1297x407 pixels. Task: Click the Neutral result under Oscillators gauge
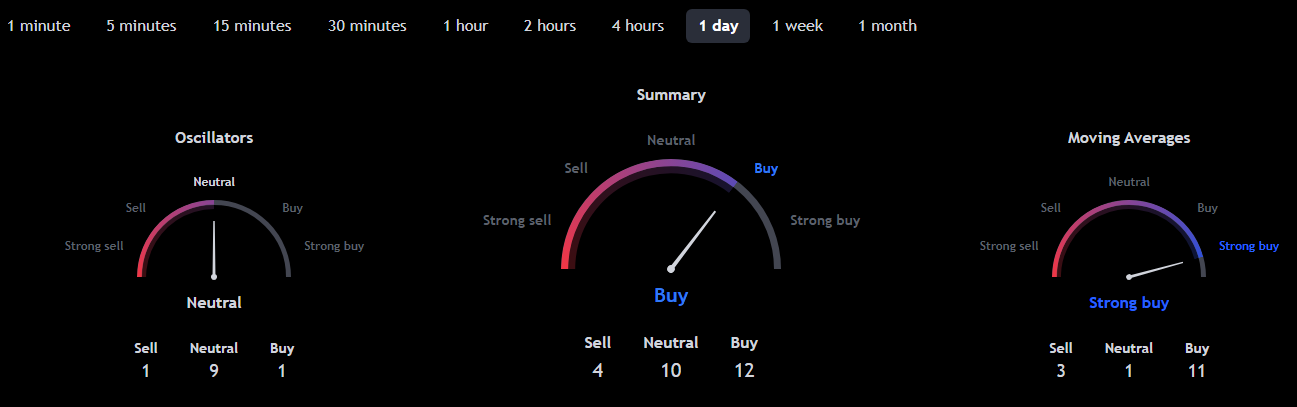pyautogui.click(x=214, y=302)
